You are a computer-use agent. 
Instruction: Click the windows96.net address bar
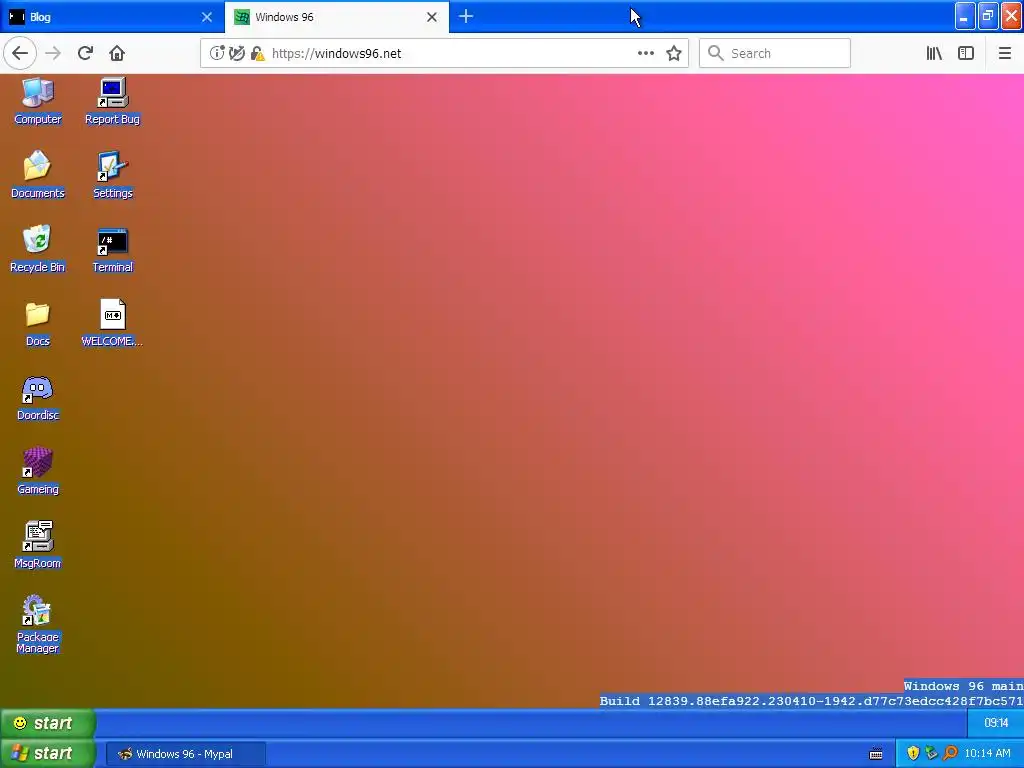click(444, 53)
